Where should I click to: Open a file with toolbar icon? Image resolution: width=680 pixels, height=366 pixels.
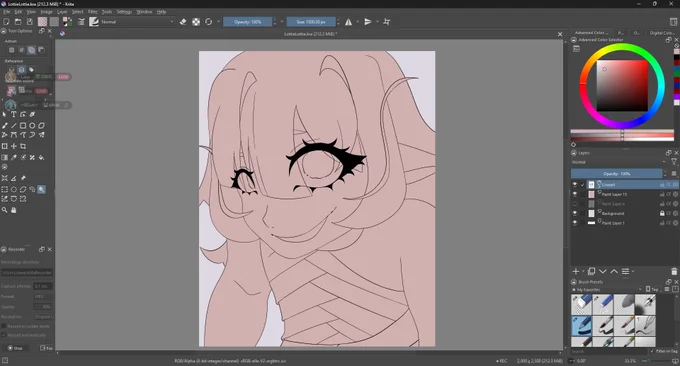[18, 21]
